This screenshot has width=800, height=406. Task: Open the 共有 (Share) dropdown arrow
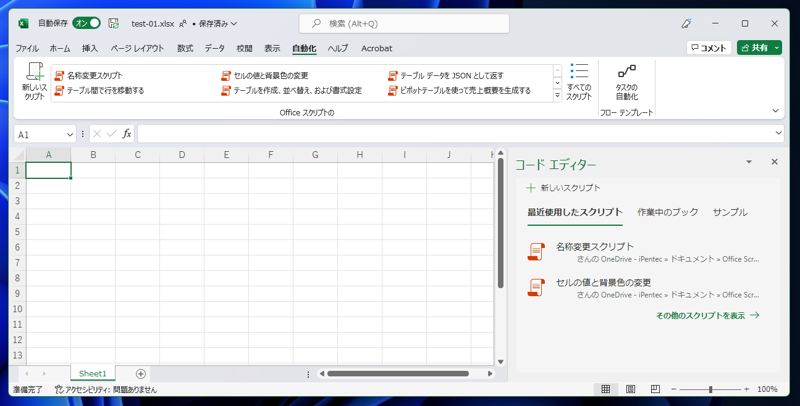click(777, 47)
